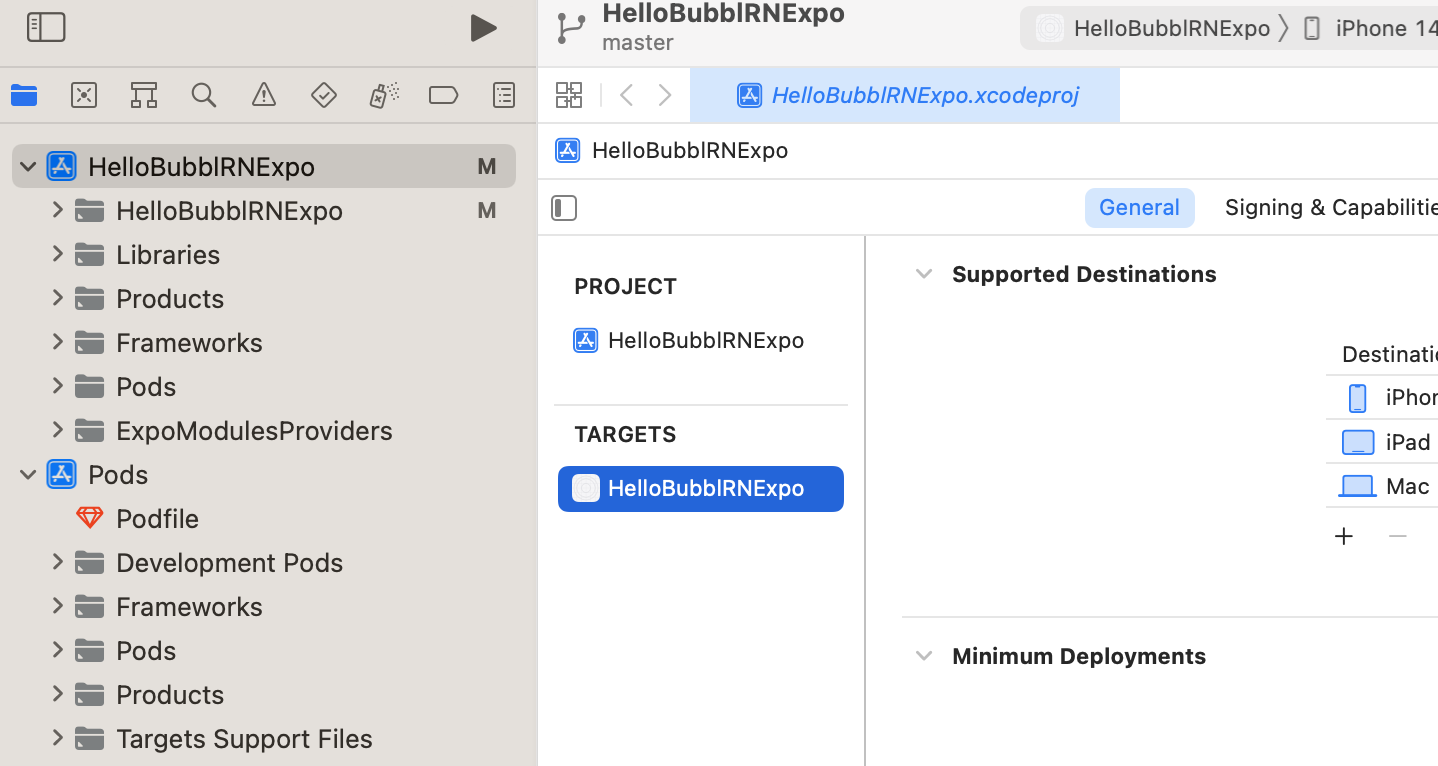
Task: Expand the Targets Support Files folder
Action: point(57,738)
